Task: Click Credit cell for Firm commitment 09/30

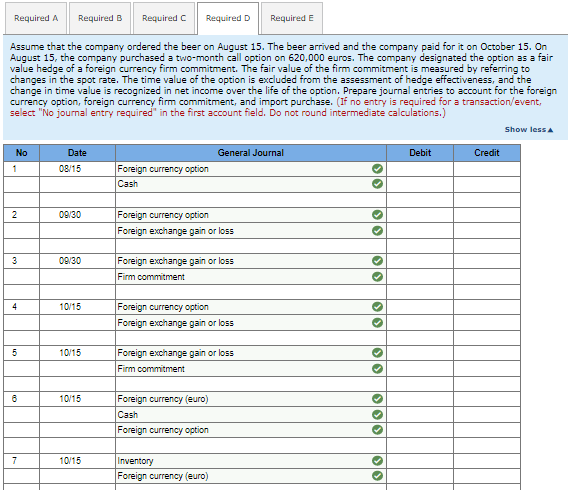Action: [487, 276]
